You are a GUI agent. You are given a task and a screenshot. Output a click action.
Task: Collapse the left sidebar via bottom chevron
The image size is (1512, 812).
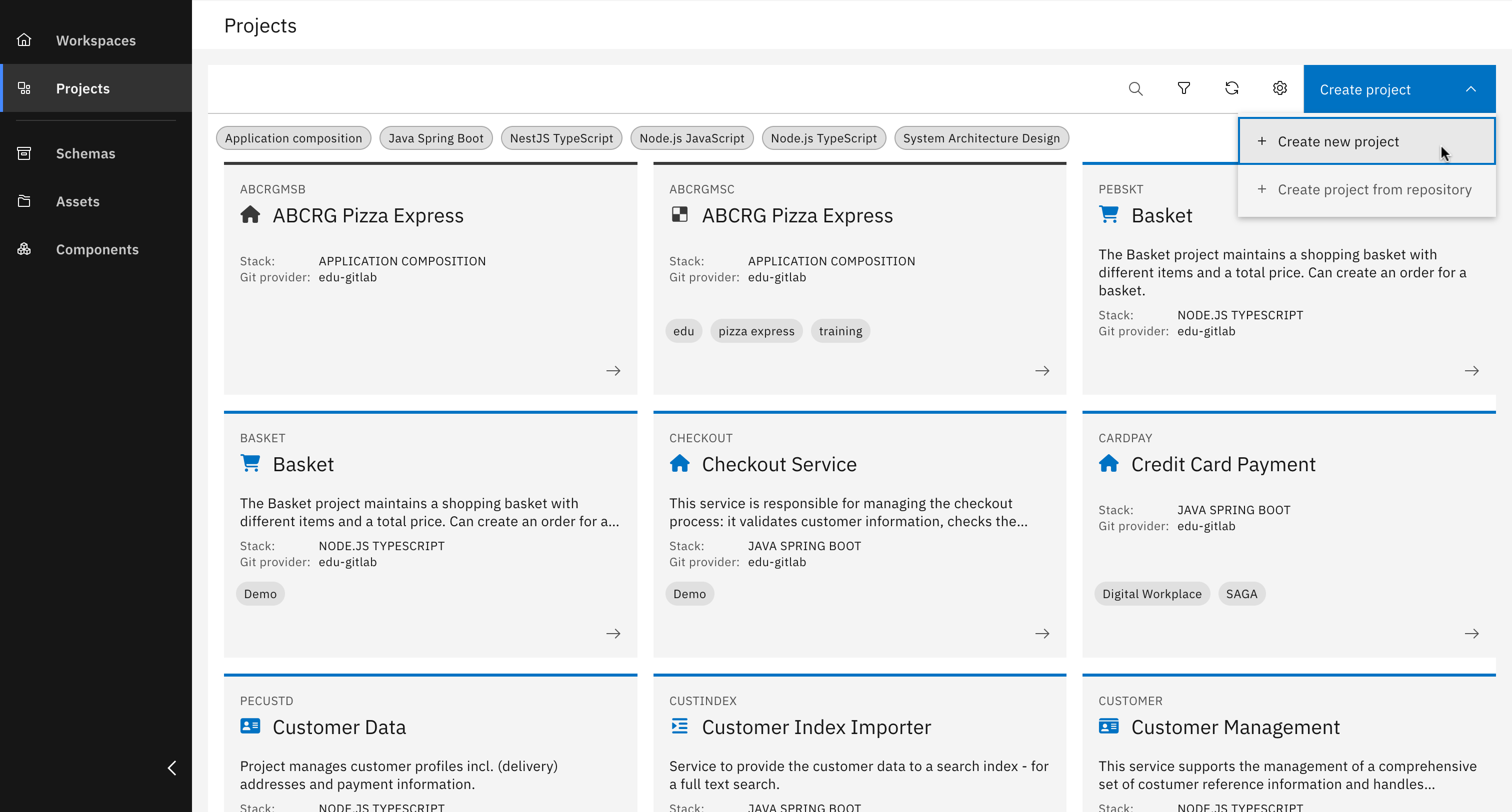click(x=171, y=768)
